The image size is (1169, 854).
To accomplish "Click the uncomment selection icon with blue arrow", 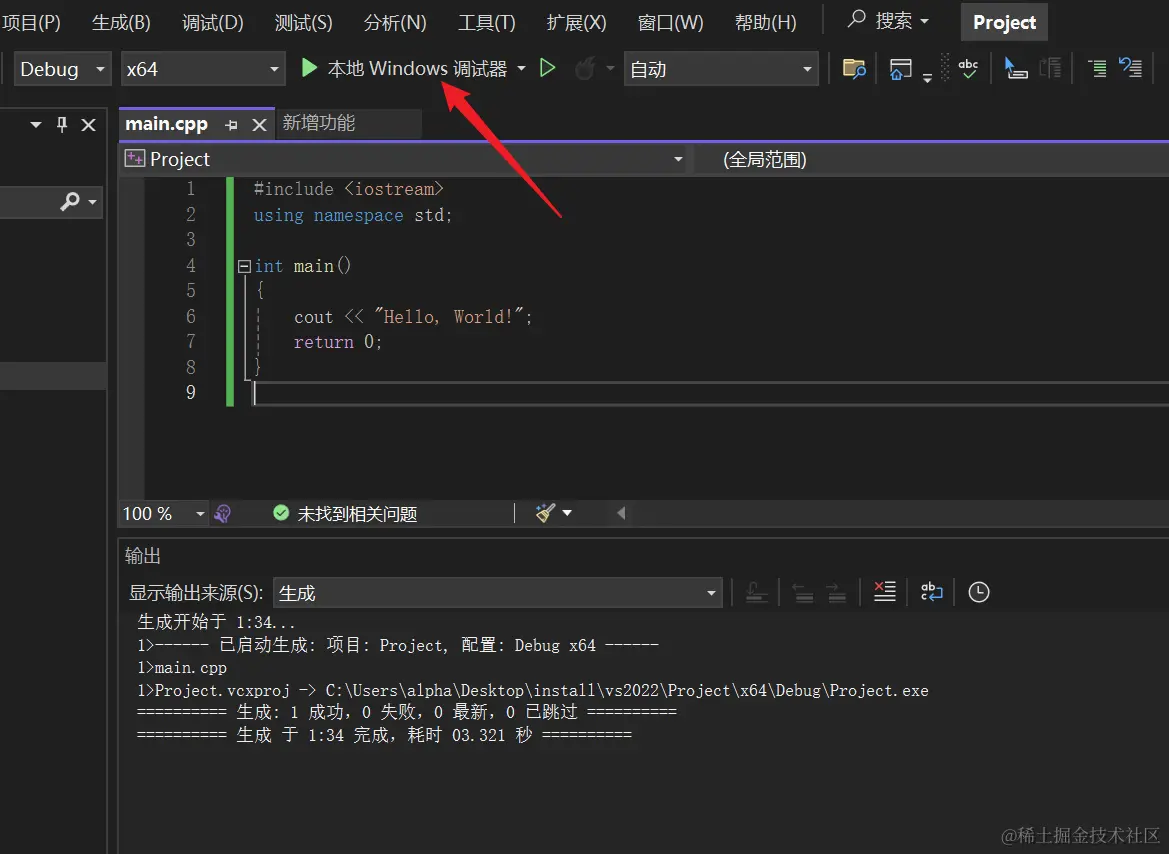I will click(x=1130, y=69).
